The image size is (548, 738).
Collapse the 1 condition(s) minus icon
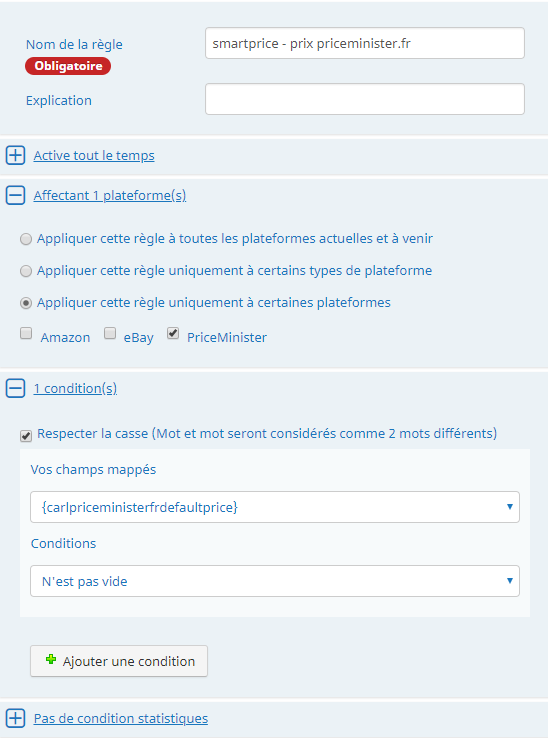pos(15,388)
